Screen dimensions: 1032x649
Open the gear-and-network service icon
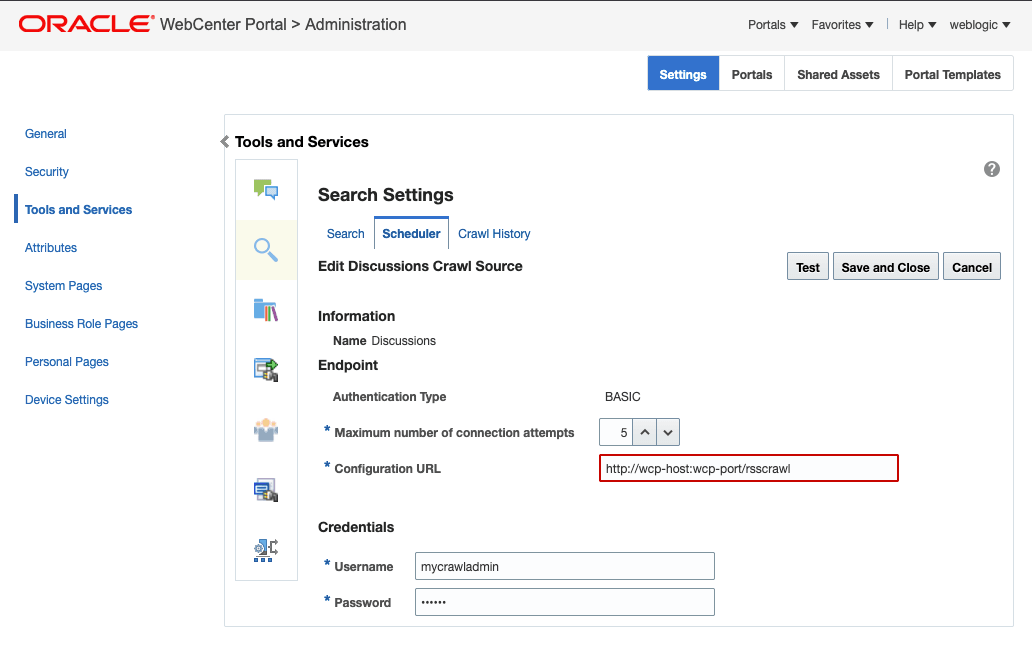pos(266,550)
